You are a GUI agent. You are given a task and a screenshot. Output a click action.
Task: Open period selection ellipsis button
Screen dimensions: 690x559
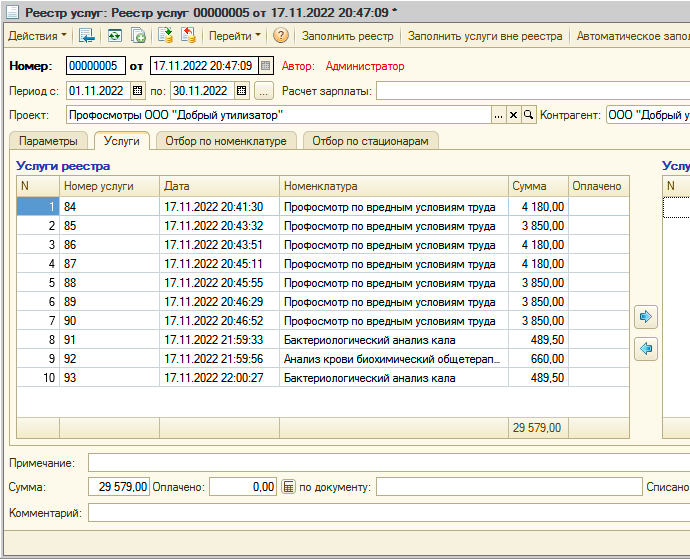(x=263, y=91)
